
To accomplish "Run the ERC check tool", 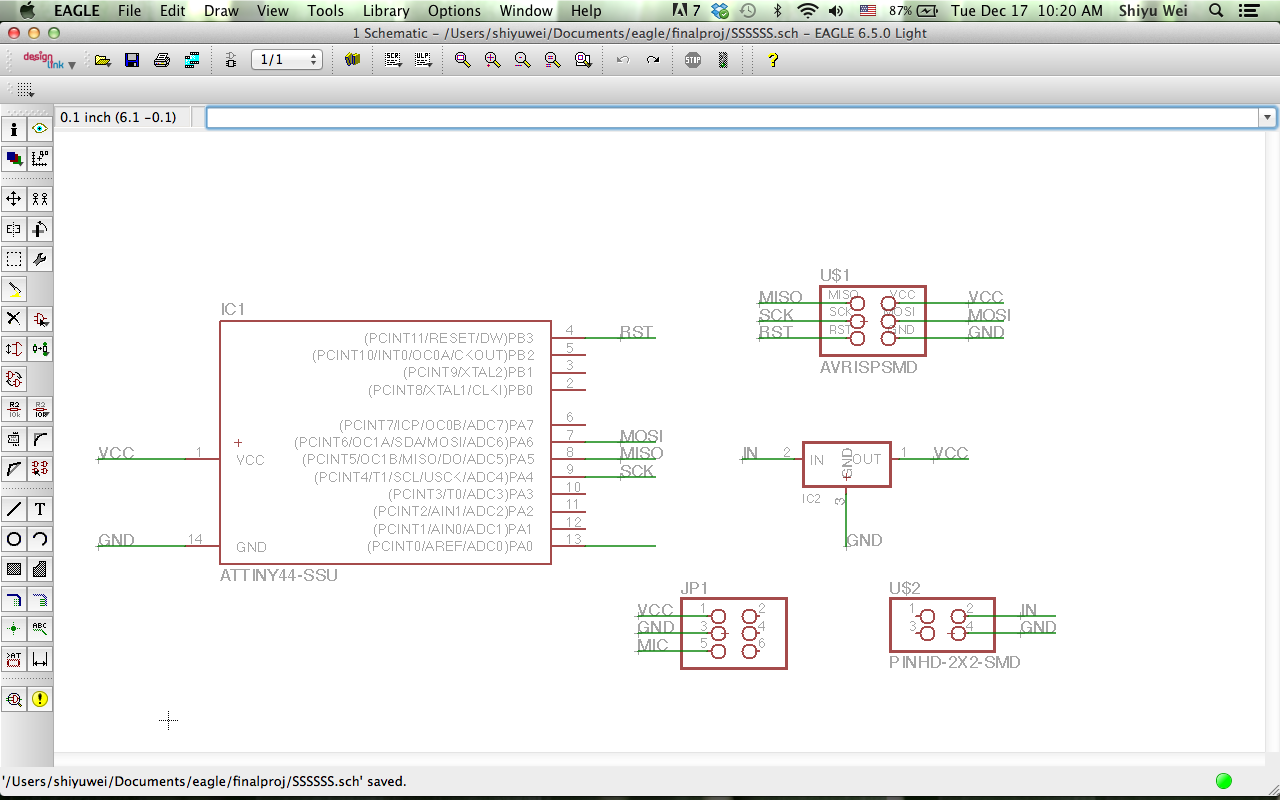I will 14,699.
